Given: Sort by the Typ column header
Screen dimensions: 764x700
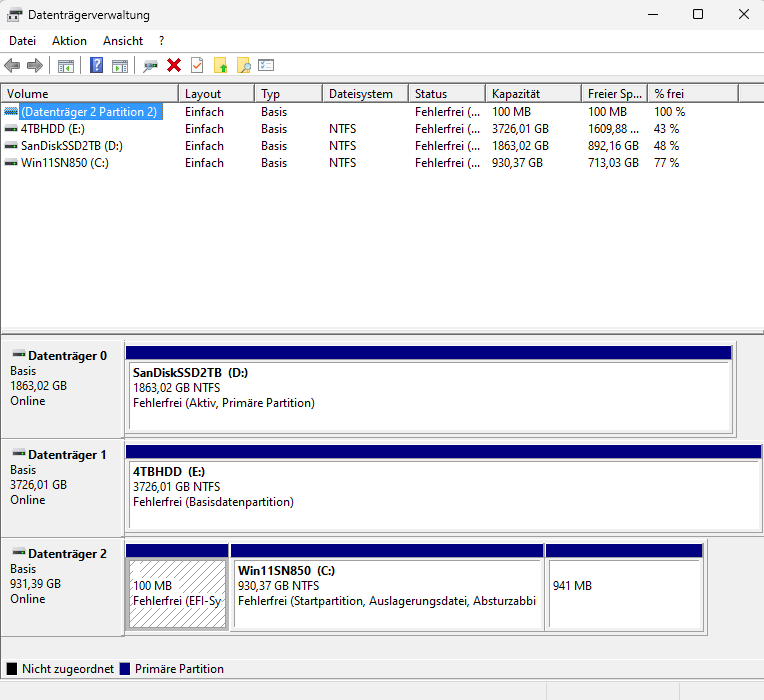Looking at the screenshot, I should click(288, 94).
